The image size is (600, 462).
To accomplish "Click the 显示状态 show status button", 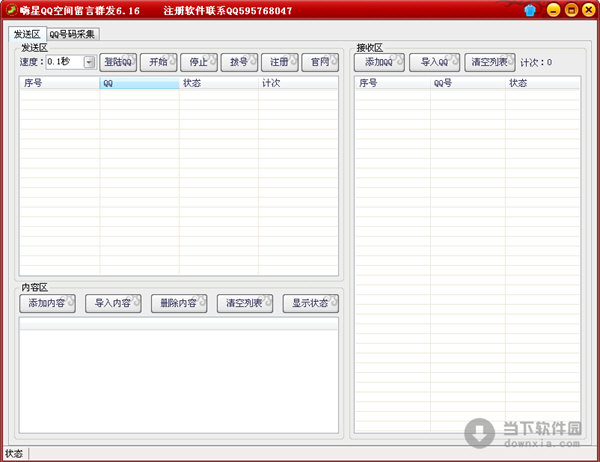I will coord(310,303).
